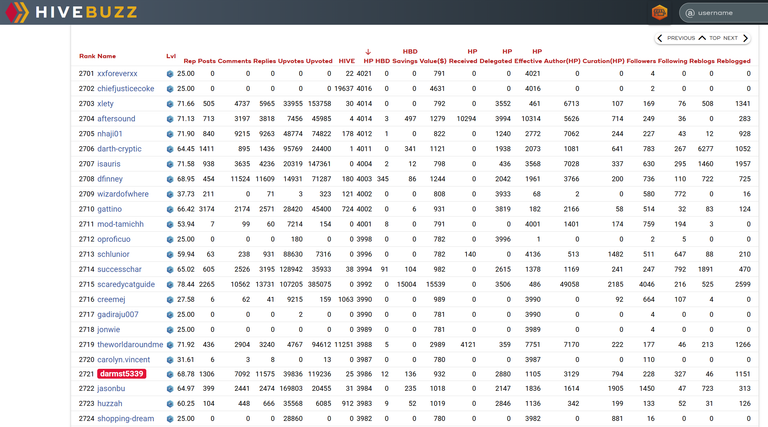Open dfinney profile link
The width and height of the screenshot is (768, 427).
coord(110,179)
